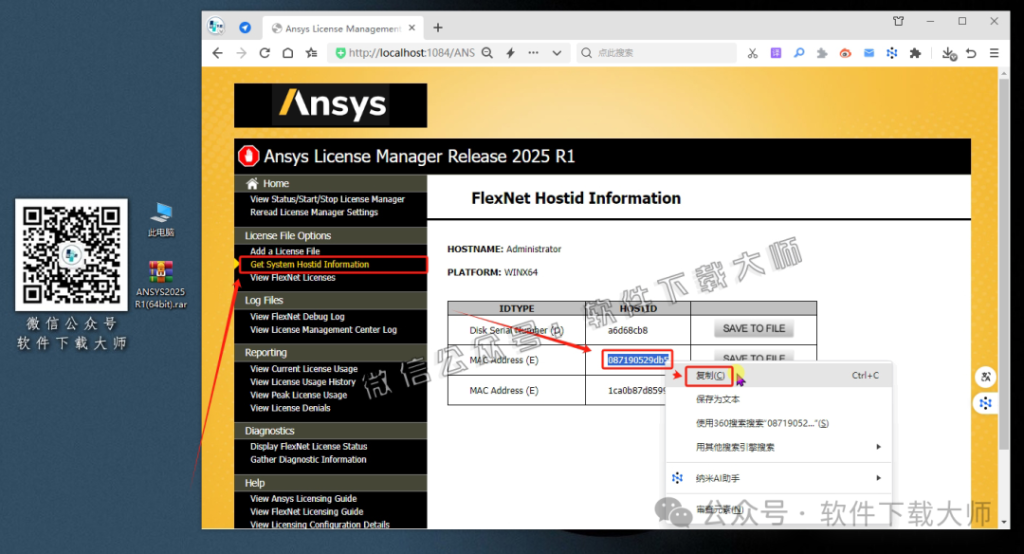Click the floating Nano AI assistant button

pos(986,403)
